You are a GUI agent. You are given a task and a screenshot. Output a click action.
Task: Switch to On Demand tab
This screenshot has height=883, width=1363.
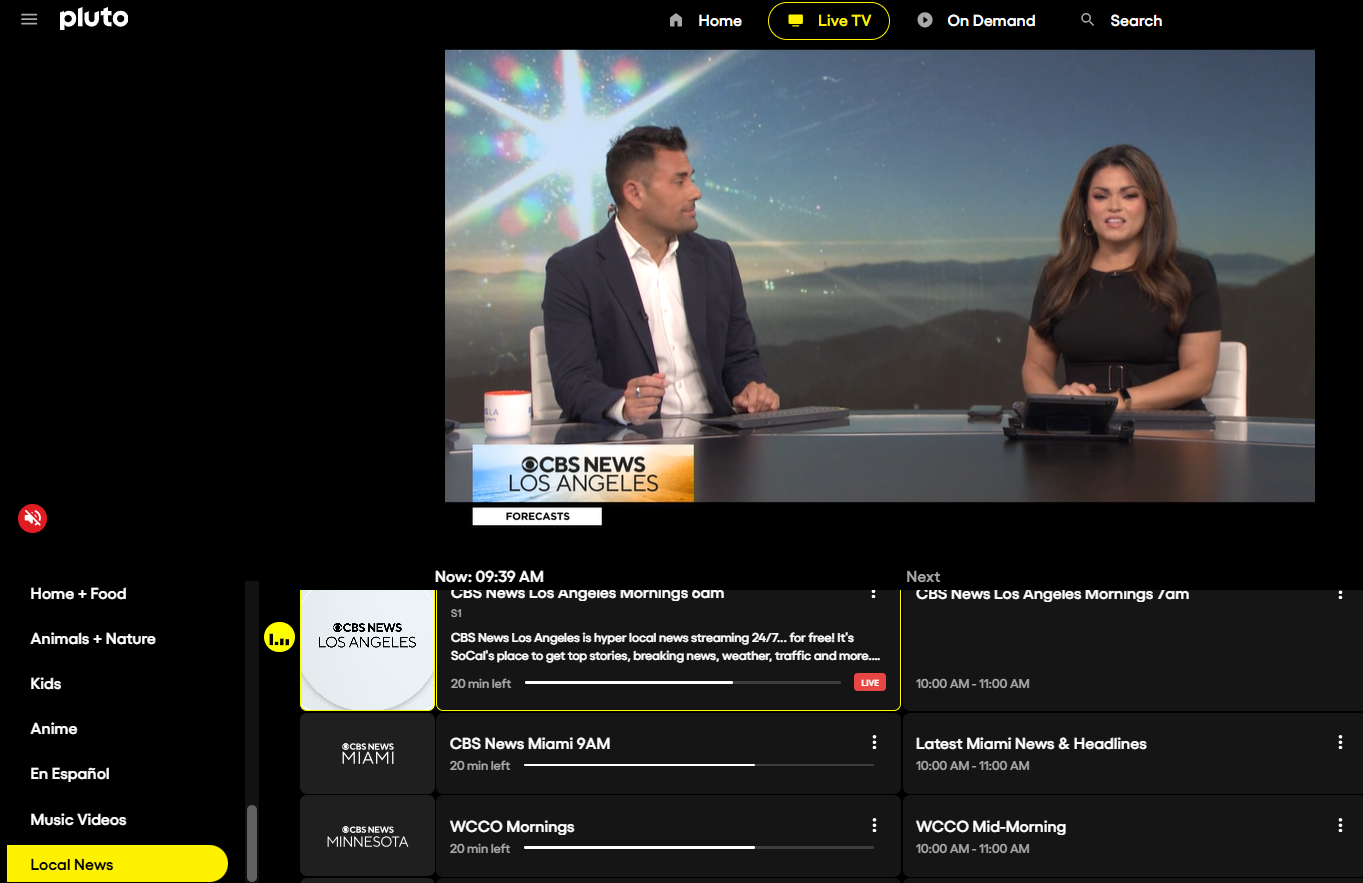pos(976,20)
